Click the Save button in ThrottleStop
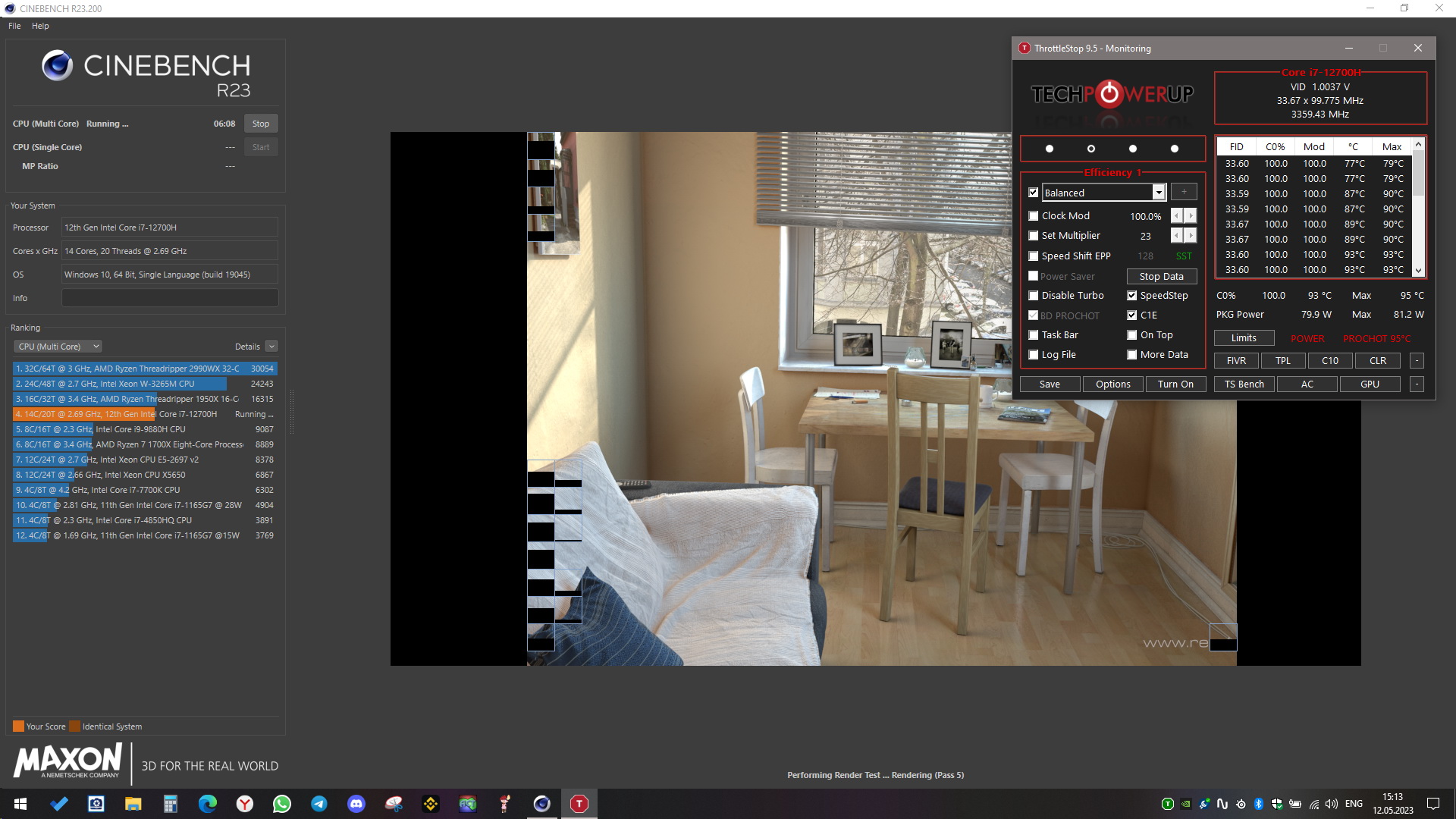This screenshot has width=1456, height=819. tap(1050, 384)
